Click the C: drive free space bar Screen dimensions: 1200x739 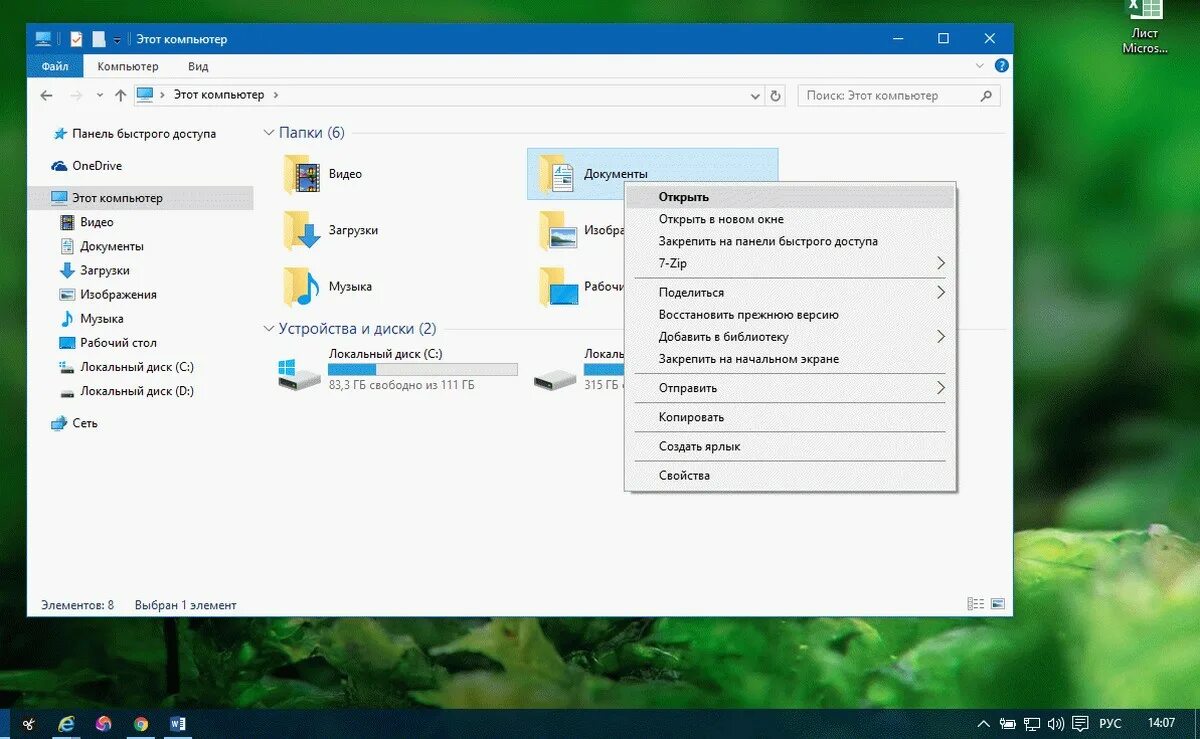click(423, 370)
